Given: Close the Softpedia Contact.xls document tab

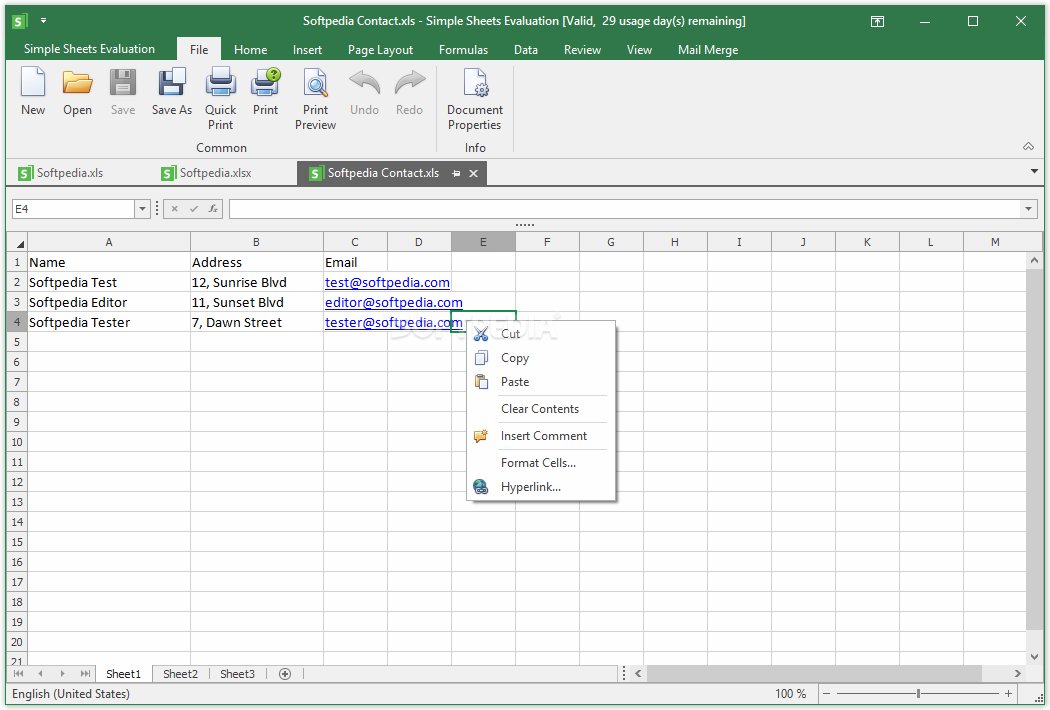Looking at the screenshot, I should [473, 173].
